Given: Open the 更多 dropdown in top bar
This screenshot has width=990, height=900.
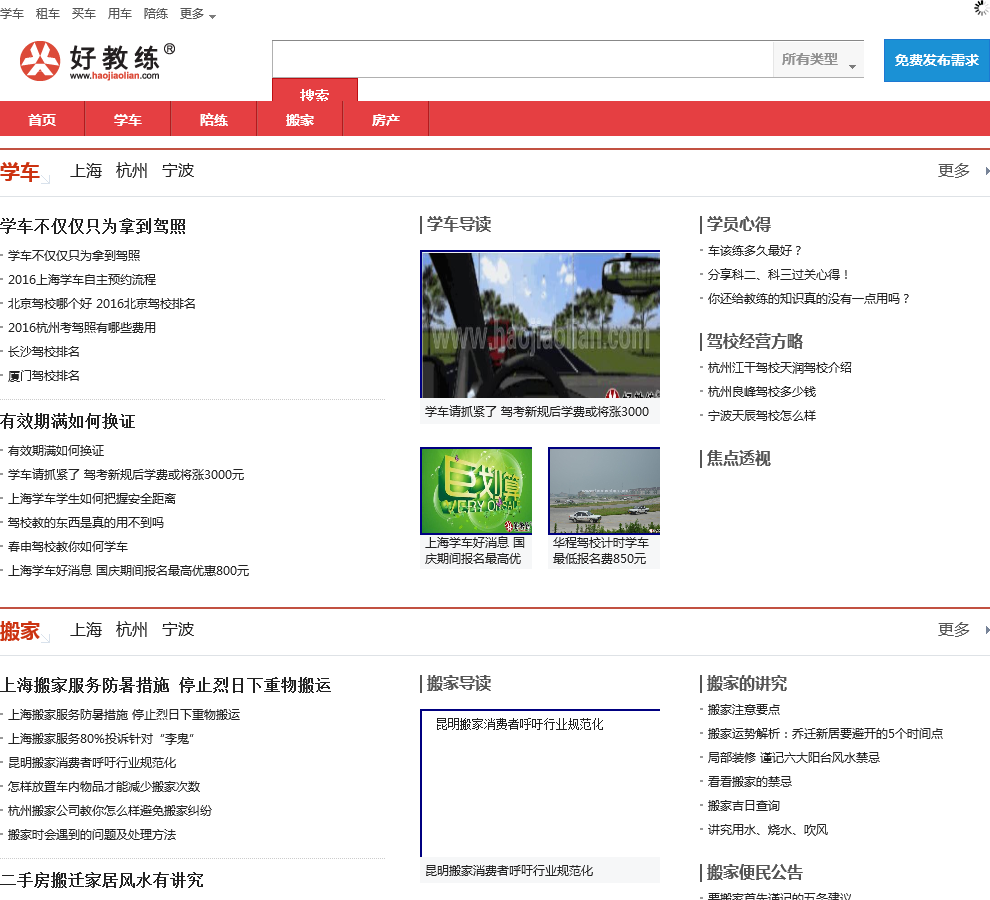Looking at the screenshot, I should pyautogui.click(x=197, y=14).
